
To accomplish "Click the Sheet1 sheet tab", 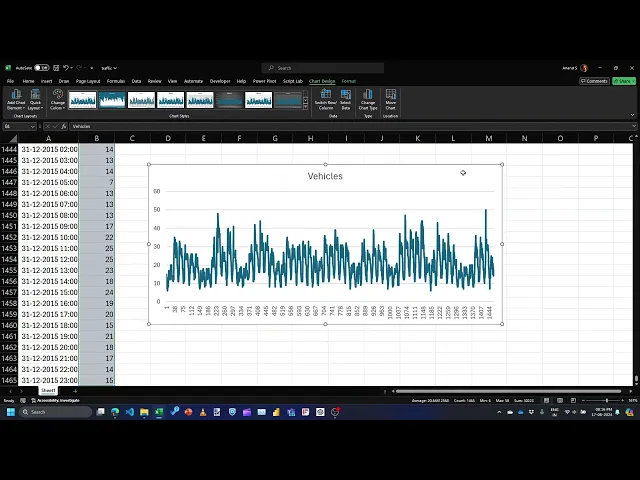I will pyautogui.click(x=48, y=391).
